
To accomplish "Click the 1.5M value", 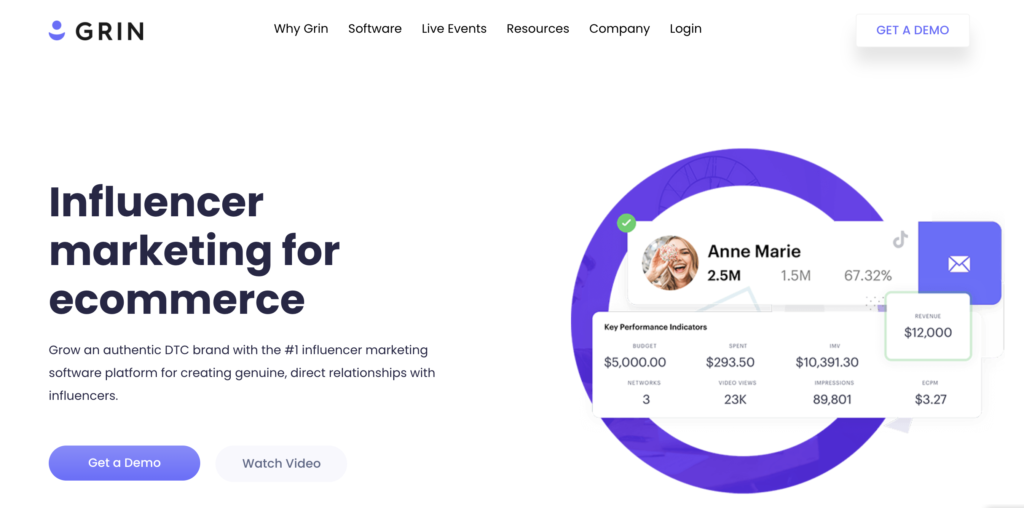I will tap(795, 276).
